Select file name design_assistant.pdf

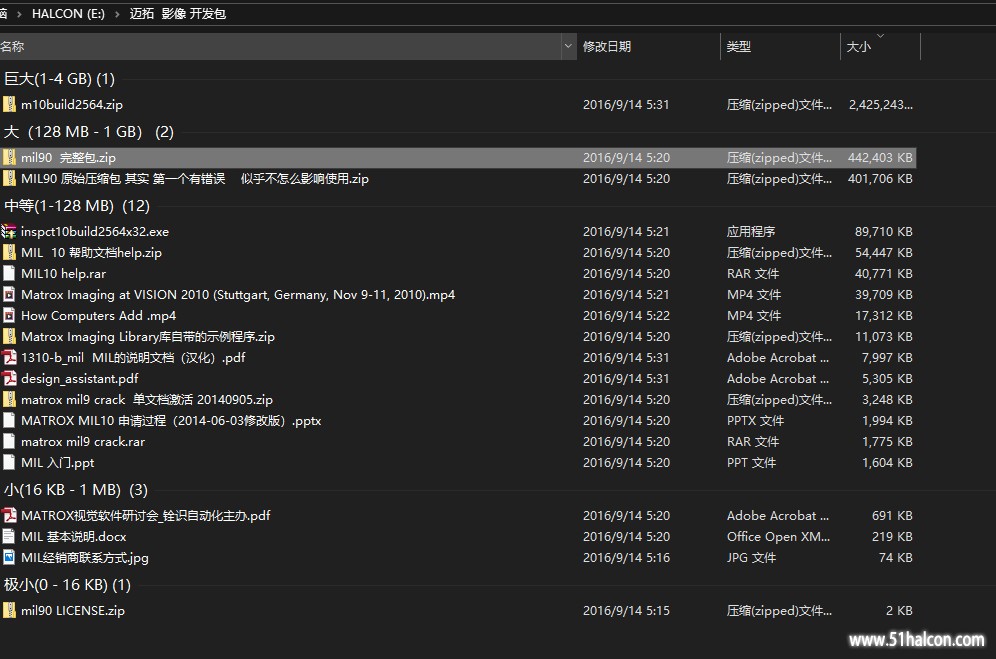(x=79, y=378)
